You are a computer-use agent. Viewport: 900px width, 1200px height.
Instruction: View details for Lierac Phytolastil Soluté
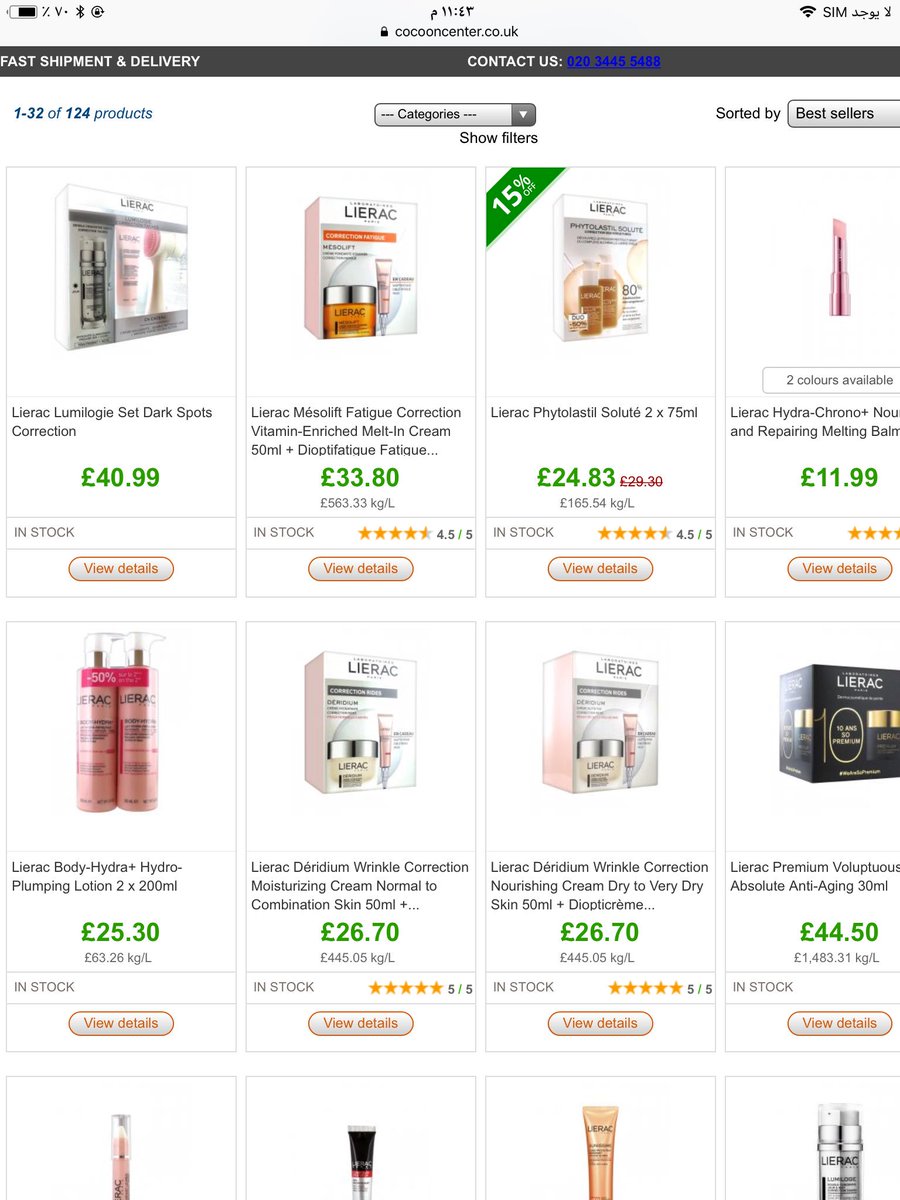click(x=600, y=568)
